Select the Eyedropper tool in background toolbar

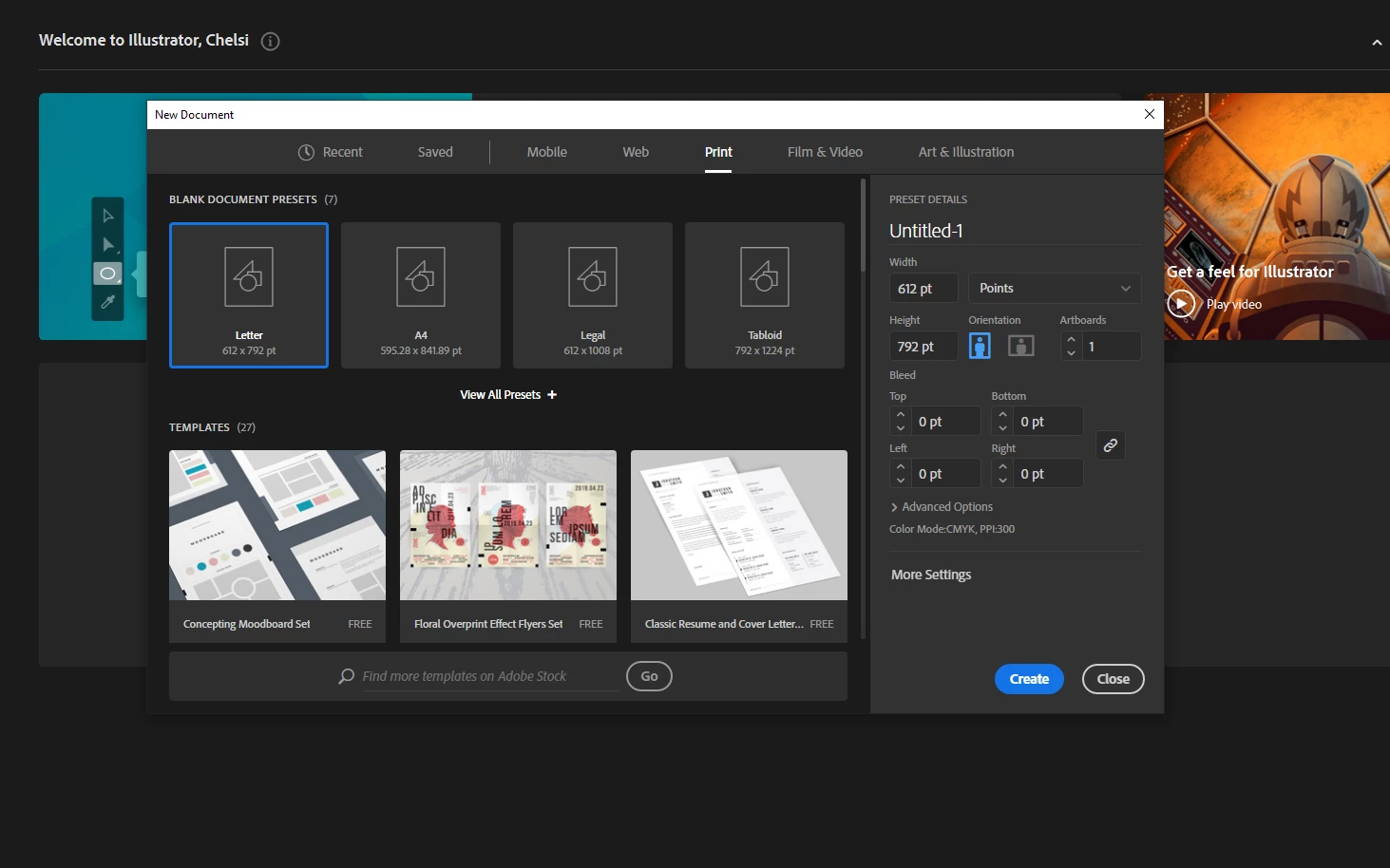point(108,302)
